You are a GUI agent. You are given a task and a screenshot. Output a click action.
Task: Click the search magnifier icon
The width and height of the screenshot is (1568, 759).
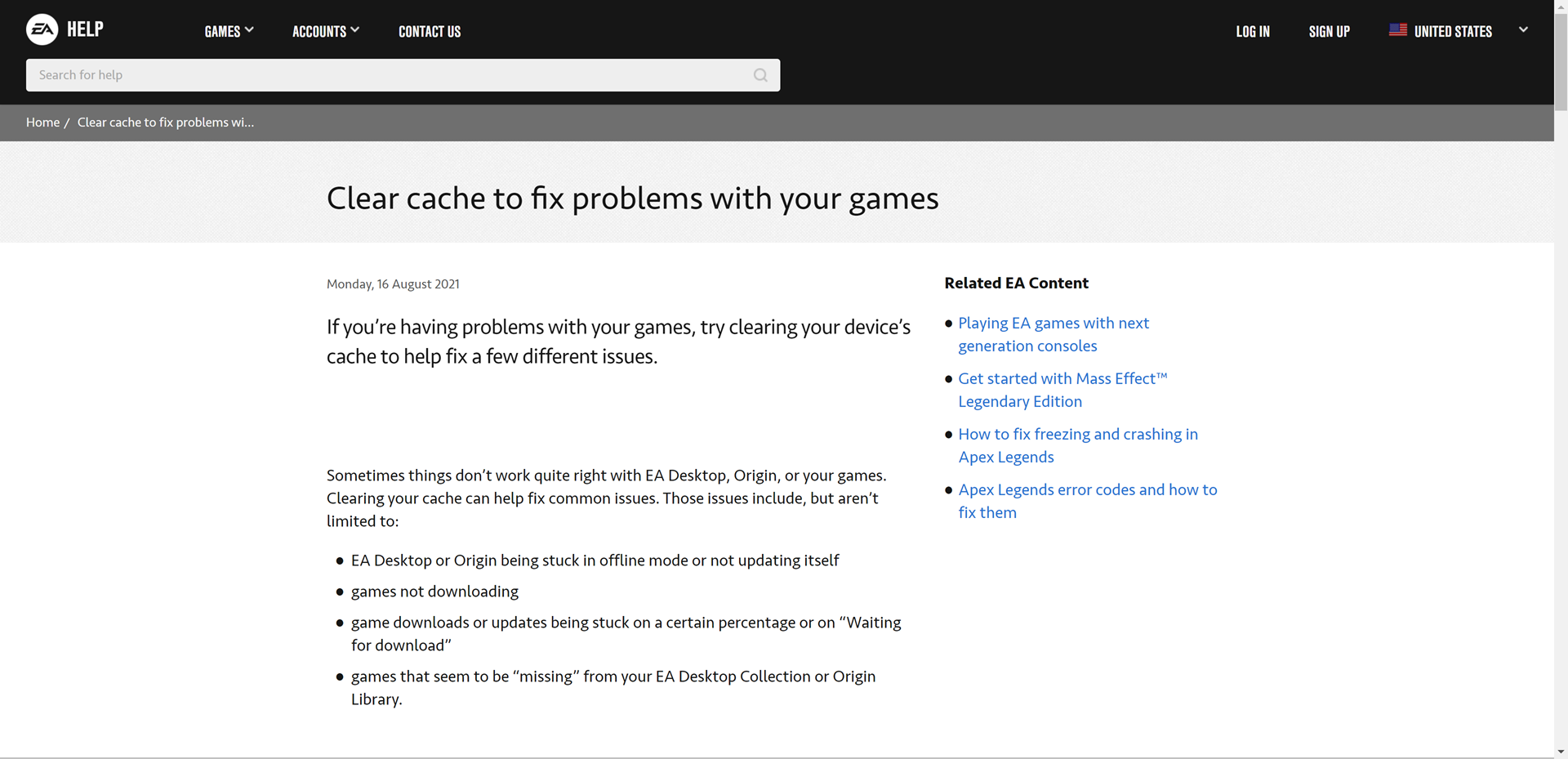760,75
